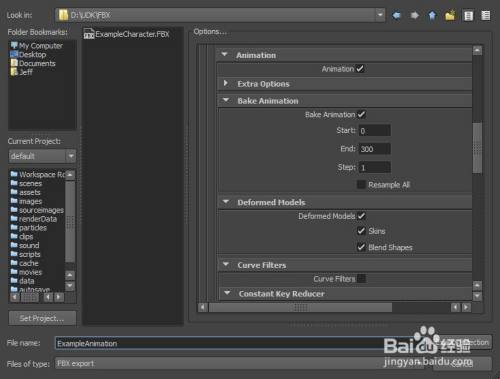Switch to list view icon
Image resolution: width=500 pixels, height=379 pixels.
tap(468, 16)
